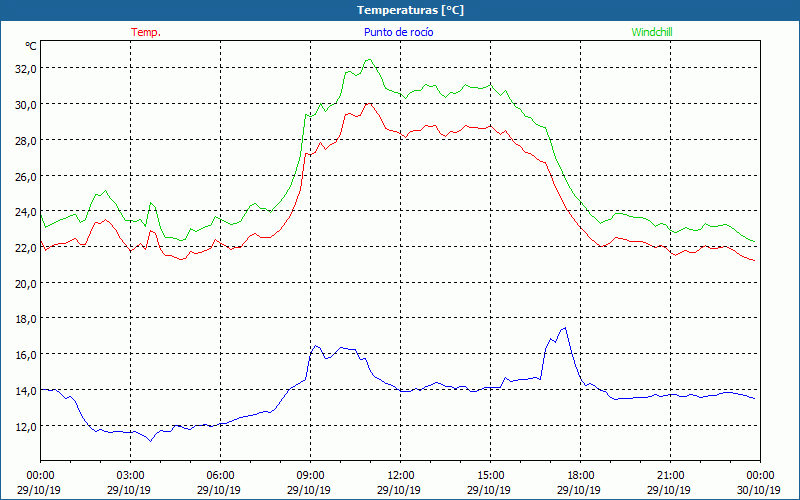Click the 18:00 time axis label
Screen dimensions: 800x500
pyautogui.click(x=581, y=476)
